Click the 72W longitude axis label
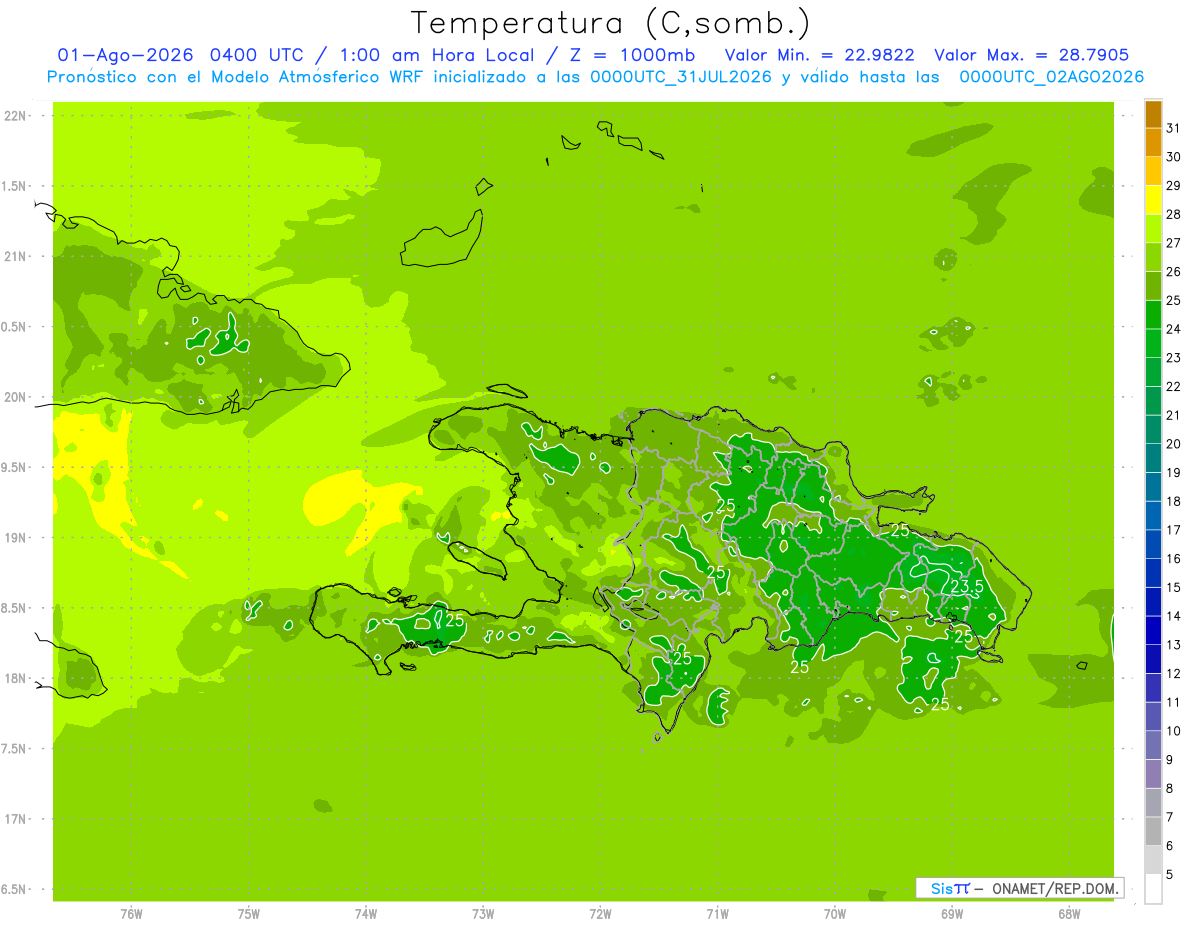Screen dimensions: 1200x927 click(x=600, y=914)
